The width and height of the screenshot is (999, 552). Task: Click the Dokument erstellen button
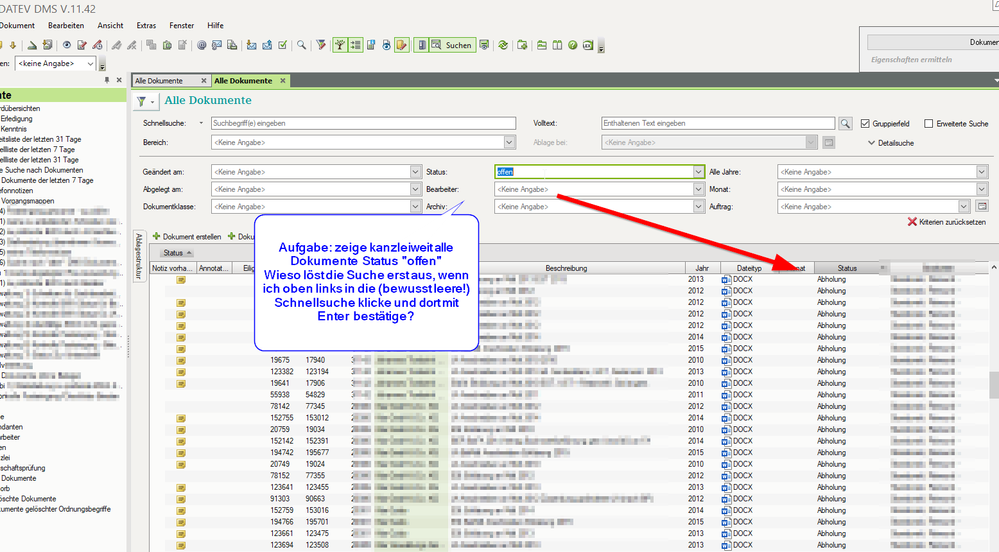click(187, 236)
